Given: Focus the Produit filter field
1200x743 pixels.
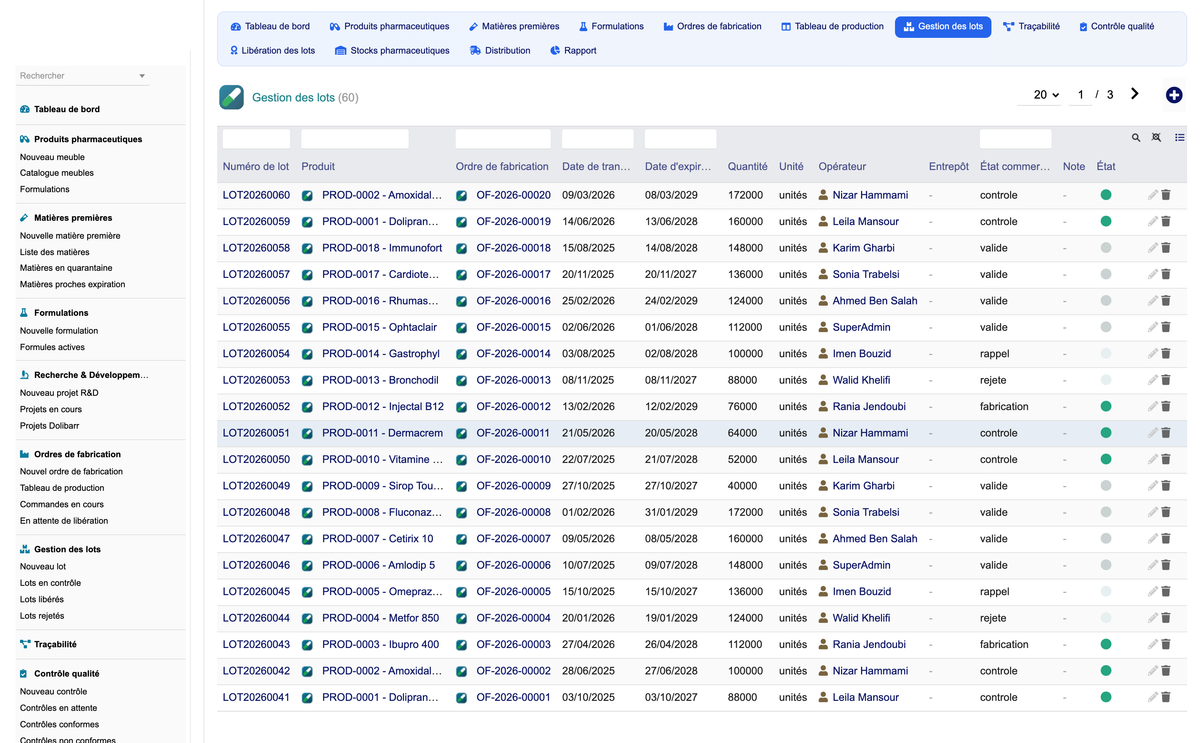Looking at the screenshot, I should tap(355, 139).
